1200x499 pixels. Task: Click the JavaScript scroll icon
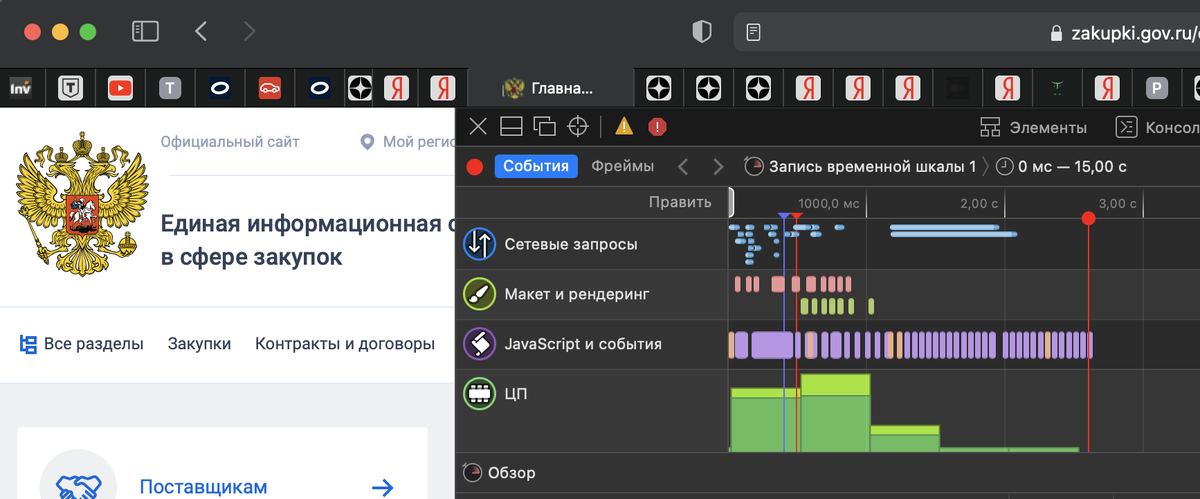tap(480, 344)
